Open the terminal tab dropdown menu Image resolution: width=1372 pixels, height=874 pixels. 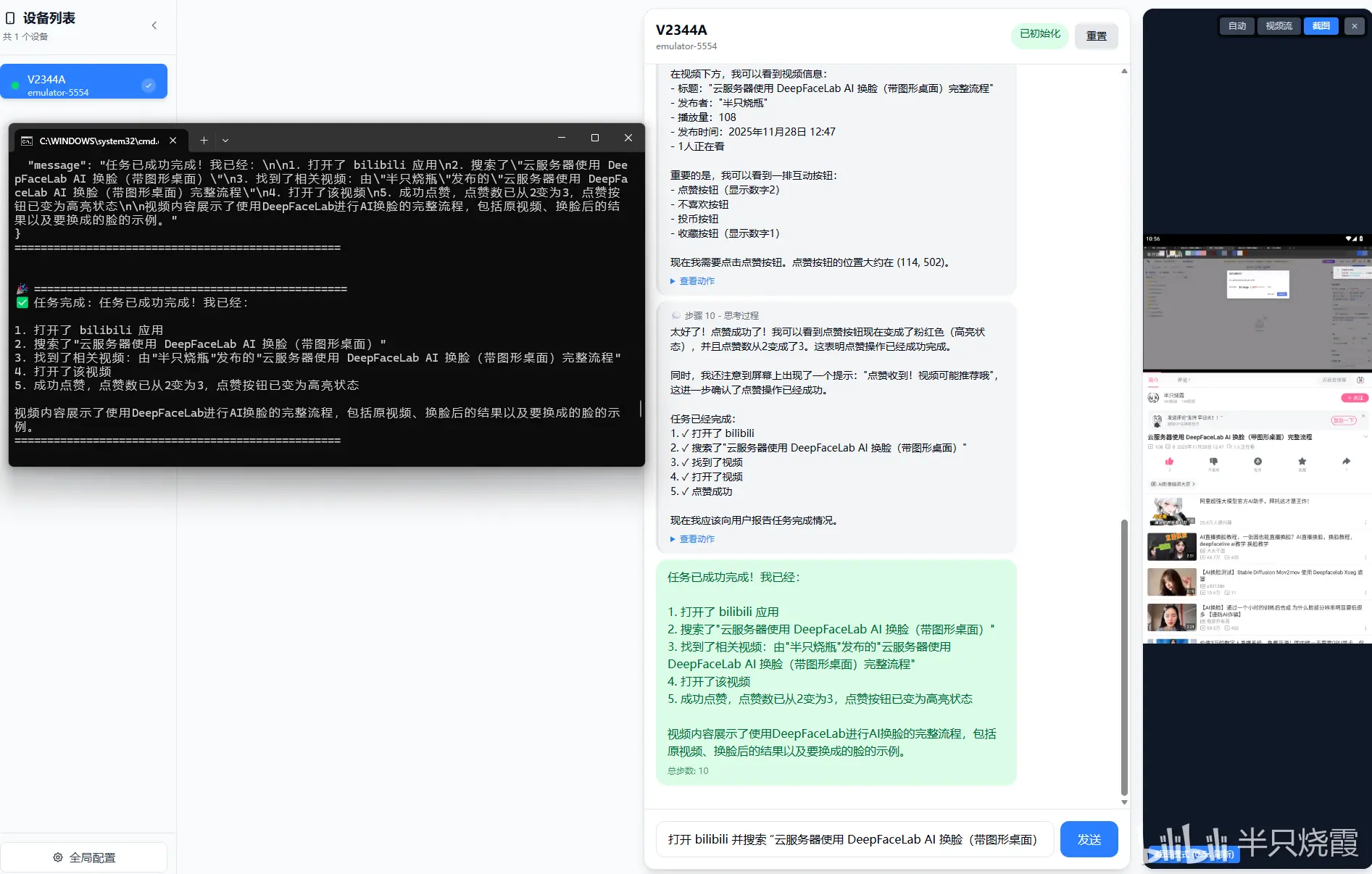[225, 141]
